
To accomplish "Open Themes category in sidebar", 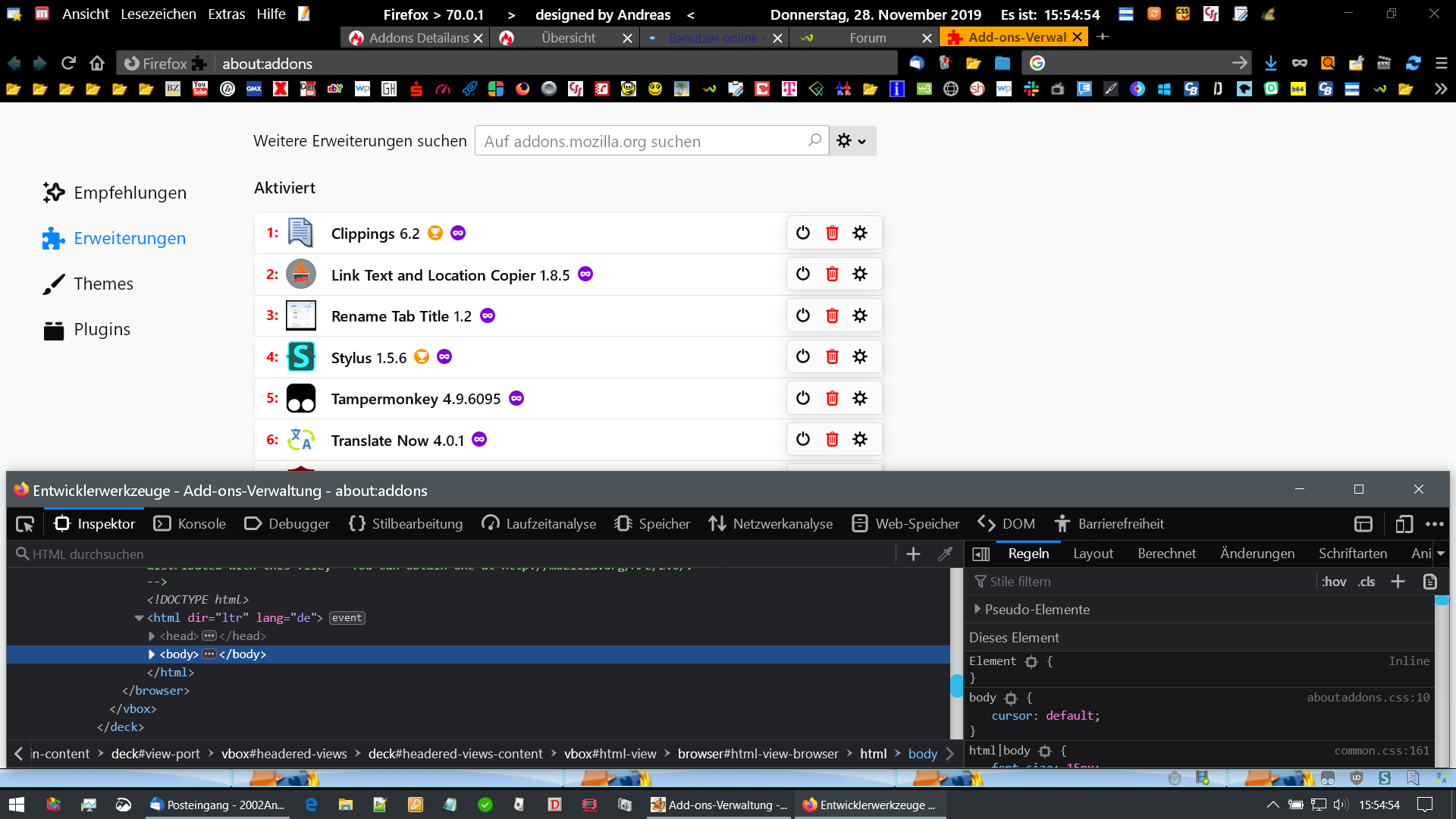I will [x=103, y=284].
